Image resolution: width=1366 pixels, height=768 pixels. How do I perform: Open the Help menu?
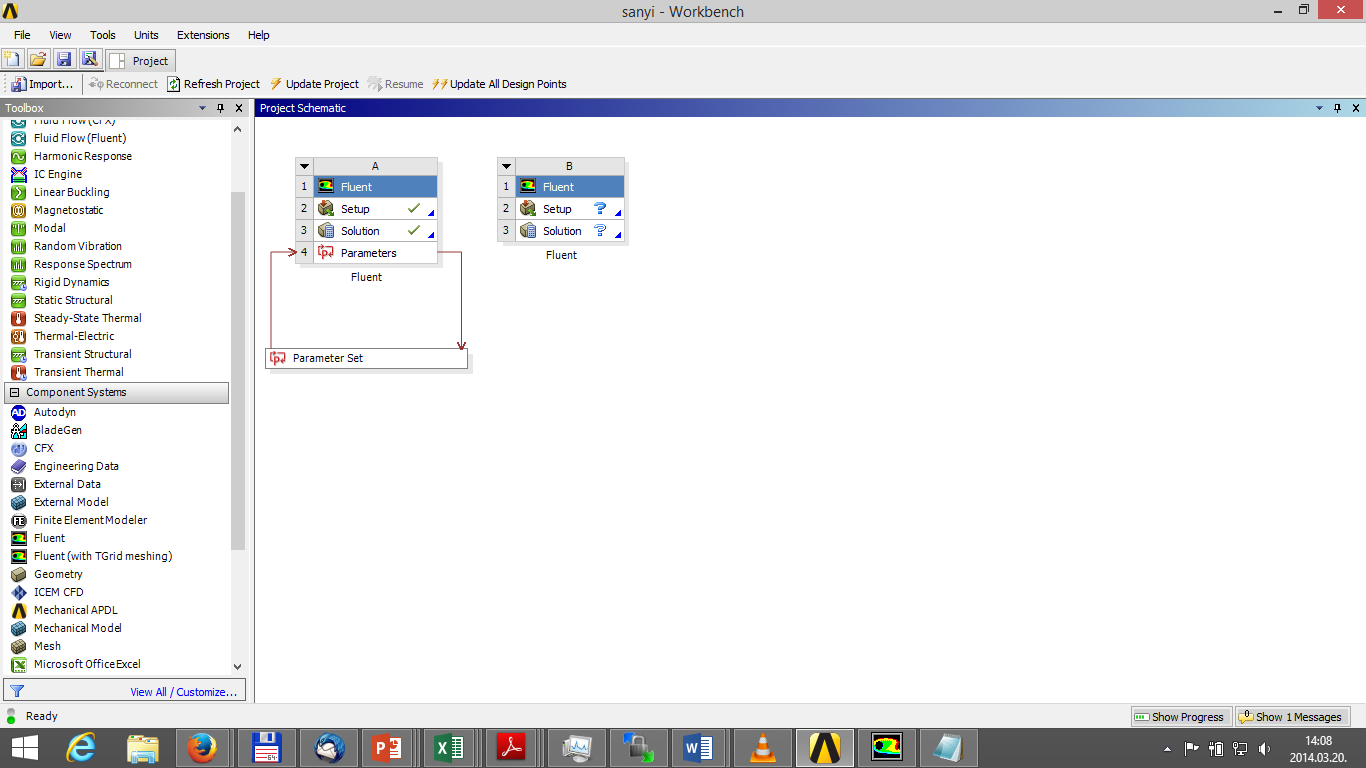[x=258, y=35]
